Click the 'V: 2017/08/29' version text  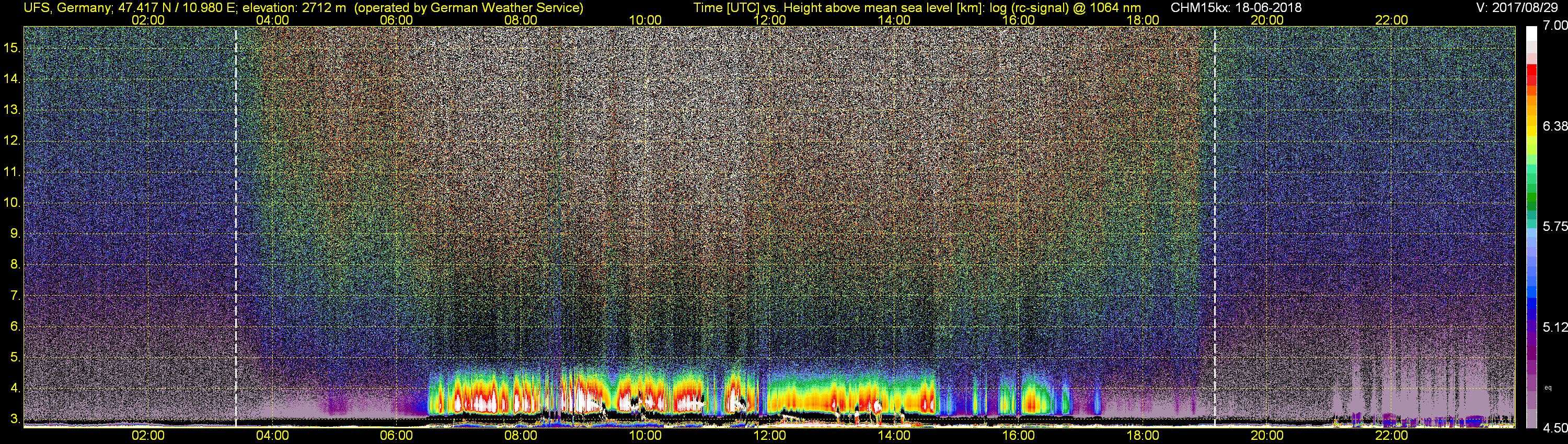click(x=1519, y=8)
